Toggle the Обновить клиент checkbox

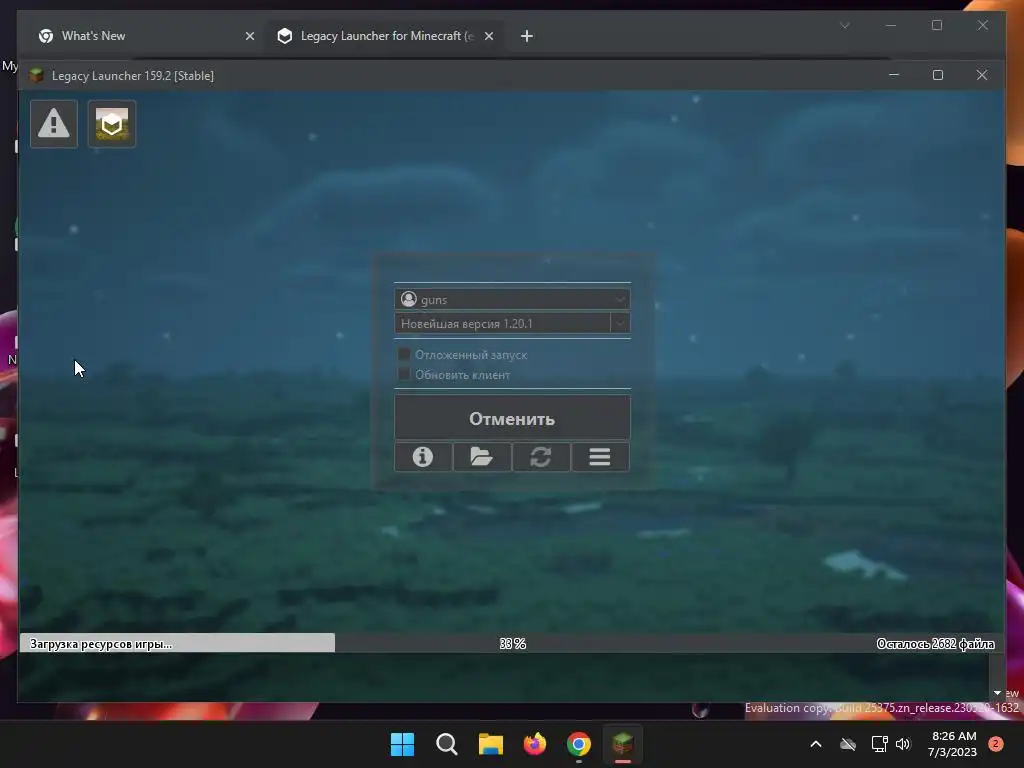[404, 374]
